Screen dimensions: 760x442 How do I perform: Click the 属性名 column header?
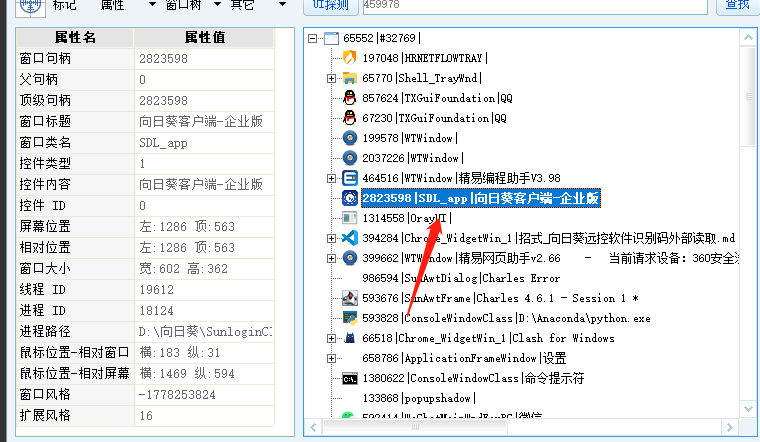(75, 37)
